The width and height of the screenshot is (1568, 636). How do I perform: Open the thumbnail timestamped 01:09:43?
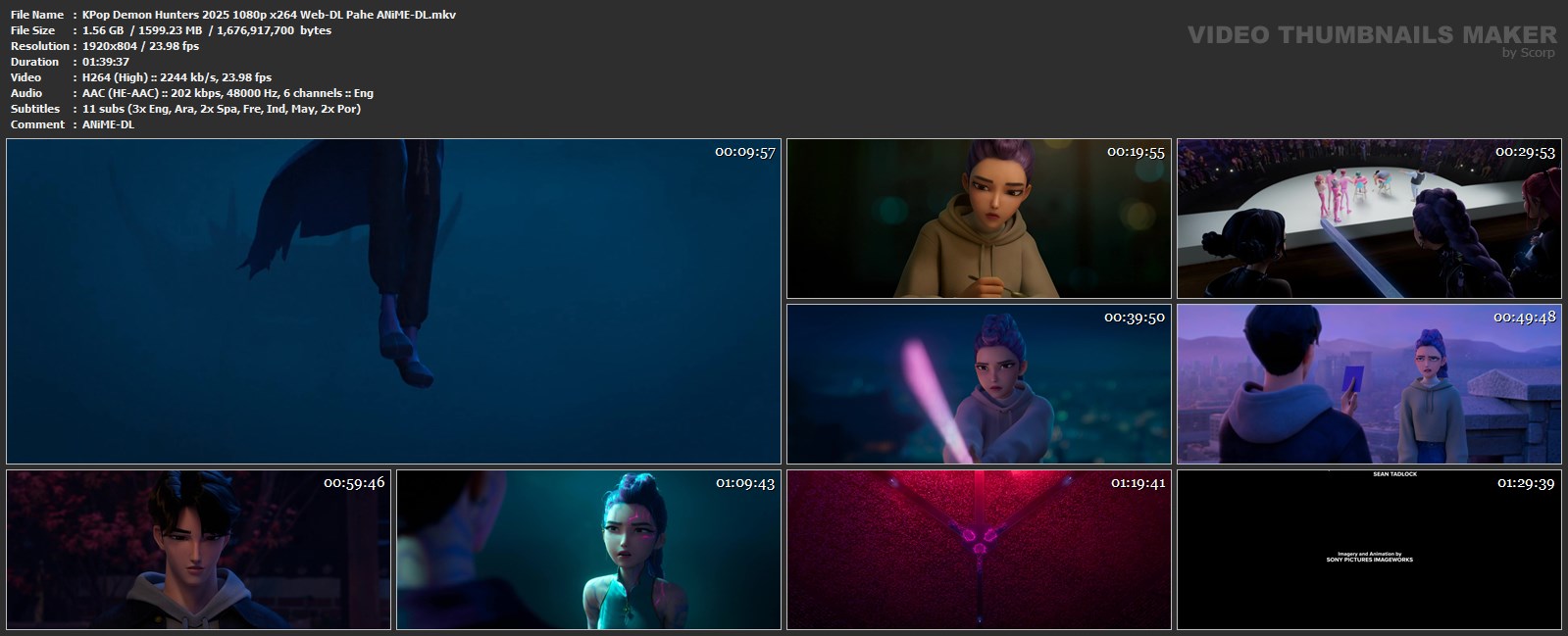tap(588, 550)
